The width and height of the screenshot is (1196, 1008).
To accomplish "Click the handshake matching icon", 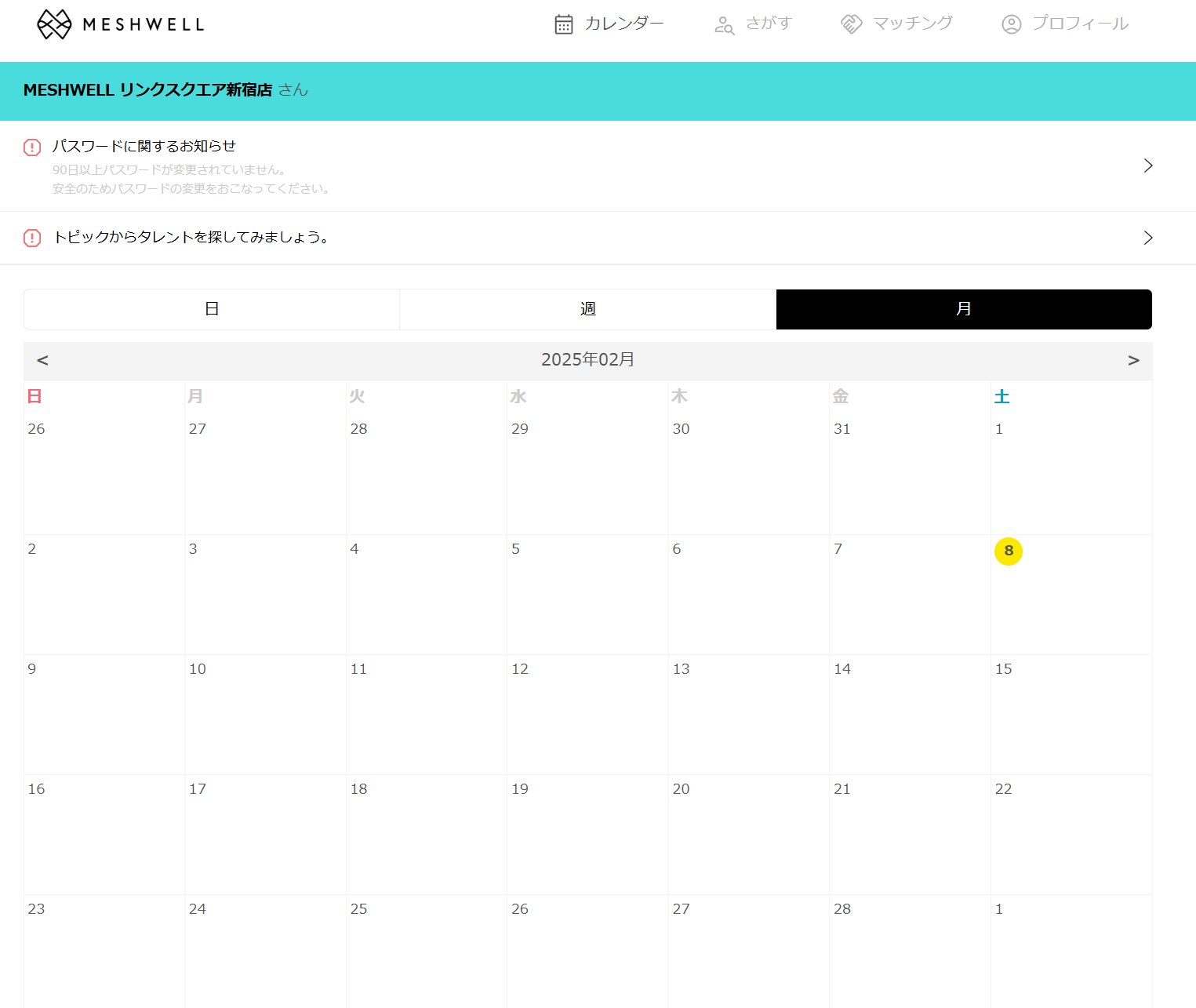I will point(852,24).
